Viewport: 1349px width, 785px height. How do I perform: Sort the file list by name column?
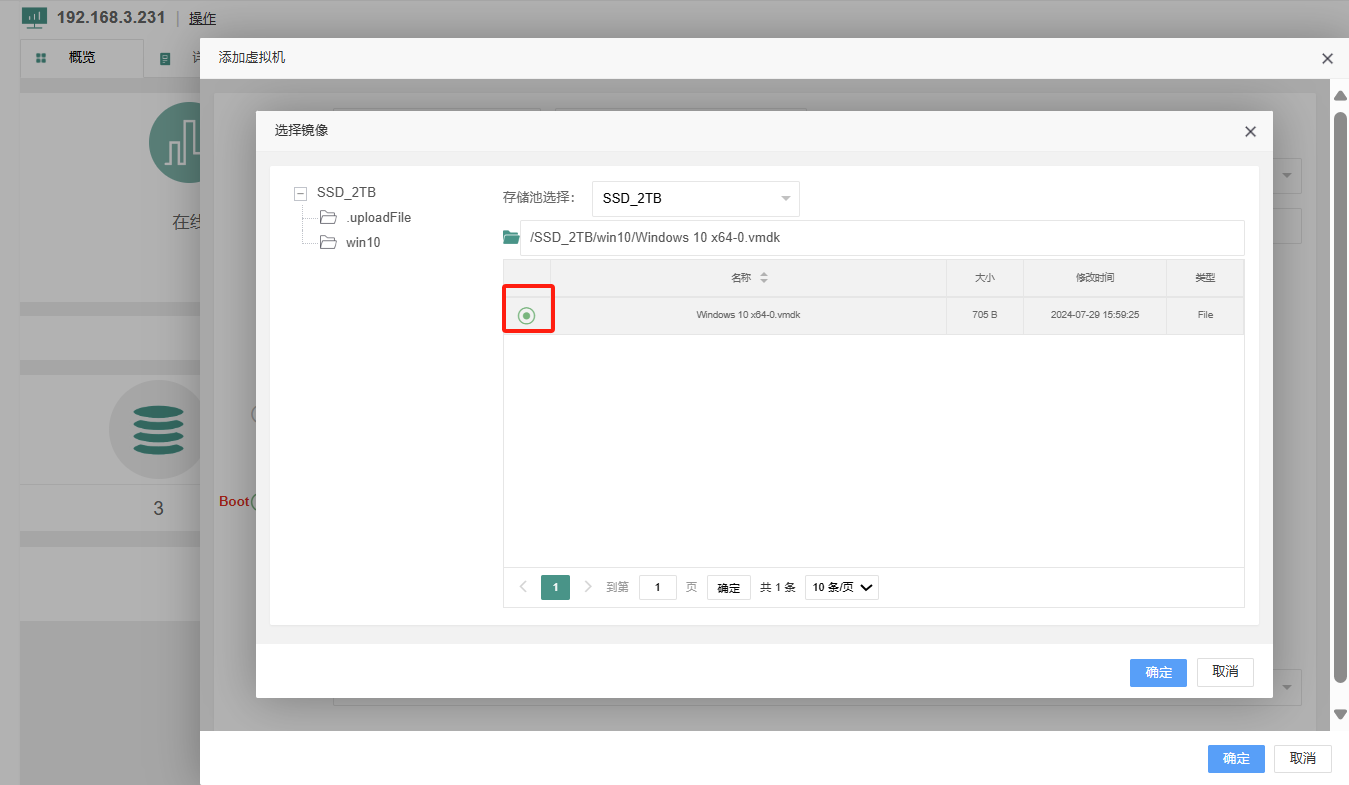(x=764, y=278)
